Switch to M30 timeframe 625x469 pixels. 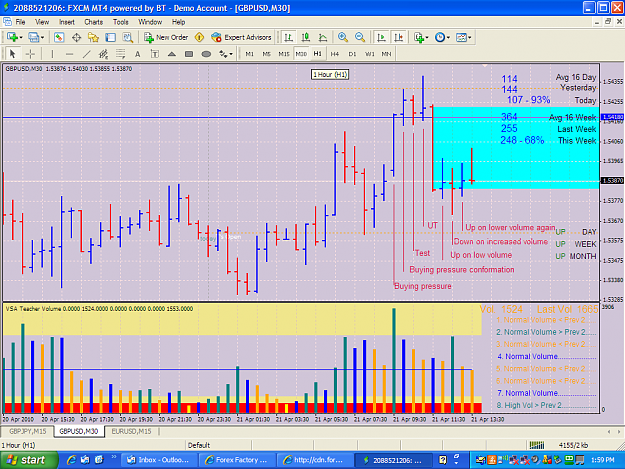pyautogui.click(x=301, y=54)
